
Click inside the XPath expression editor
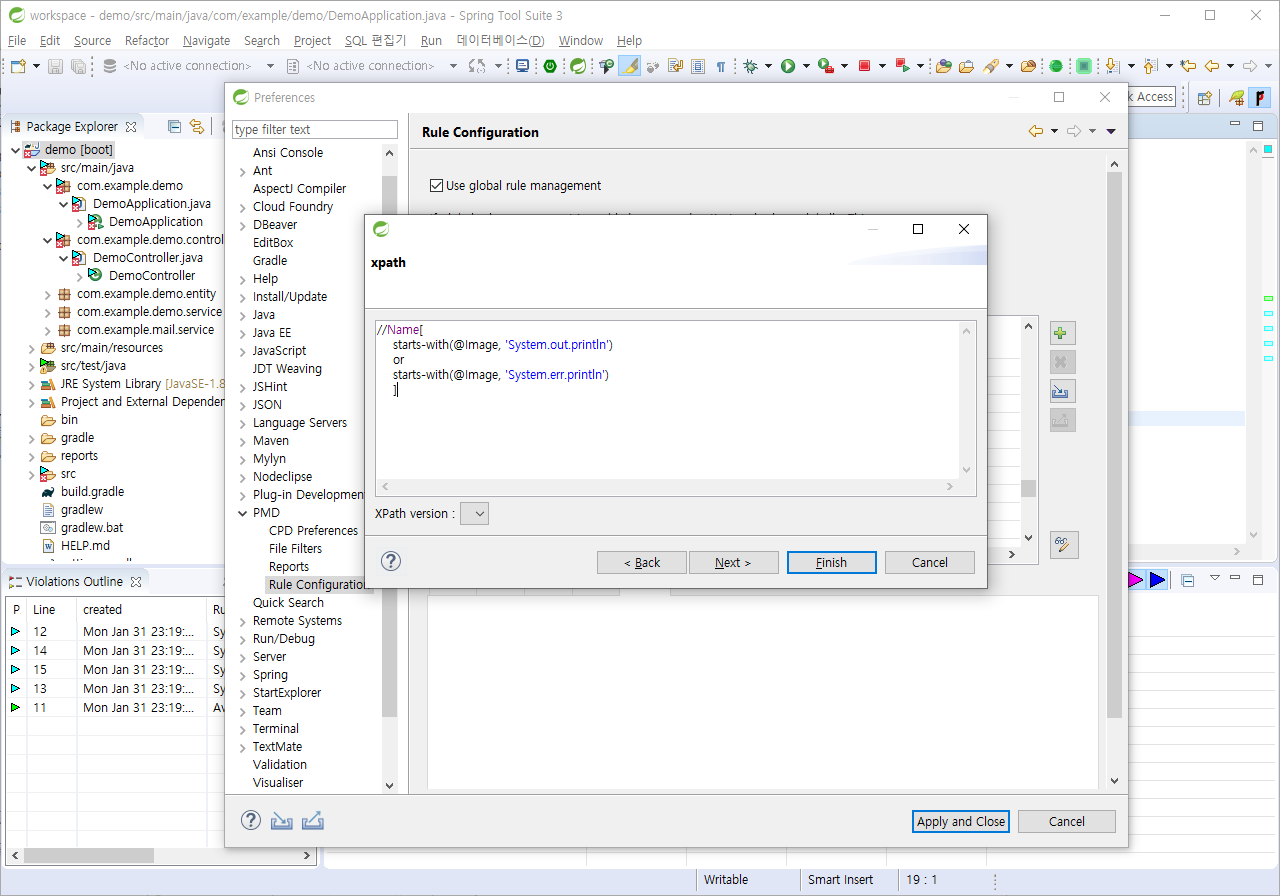[x=668, y=400]
